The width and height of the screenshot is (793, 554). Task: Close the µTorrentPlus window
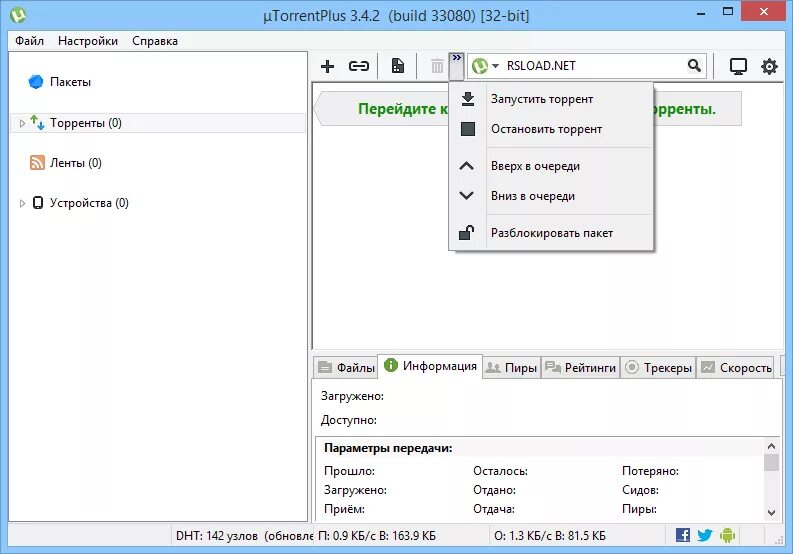(764, 12)
